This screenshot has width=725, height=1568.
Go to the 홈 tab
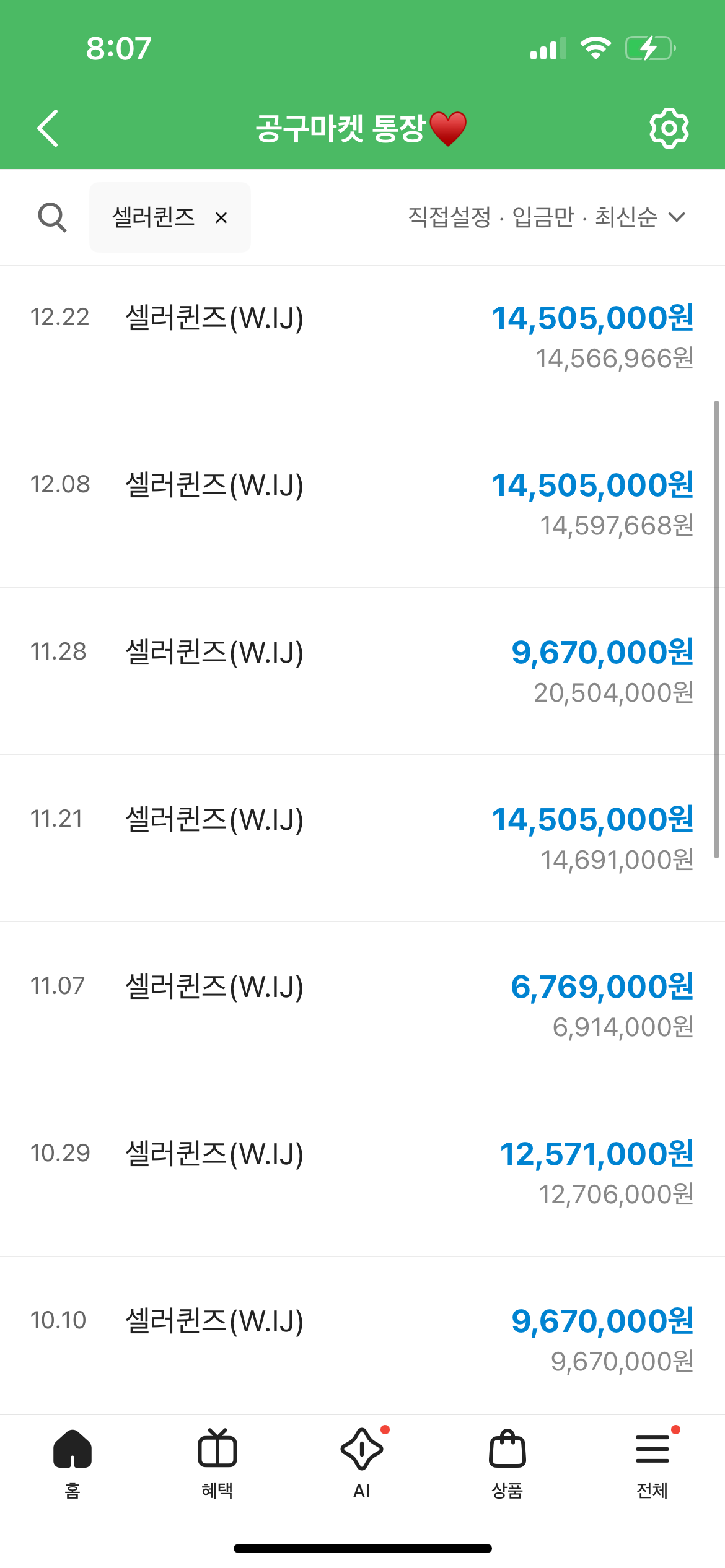tap(72, 1464)
